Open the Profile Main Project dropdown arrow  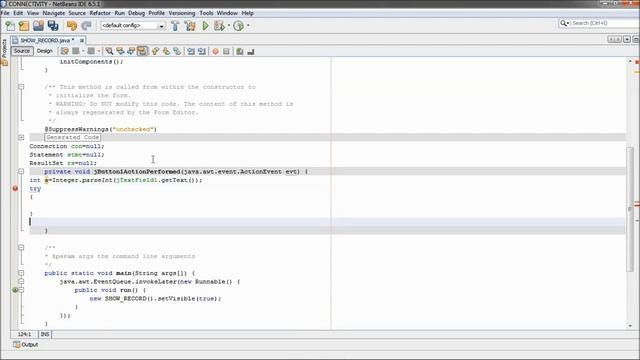(248, 26)
